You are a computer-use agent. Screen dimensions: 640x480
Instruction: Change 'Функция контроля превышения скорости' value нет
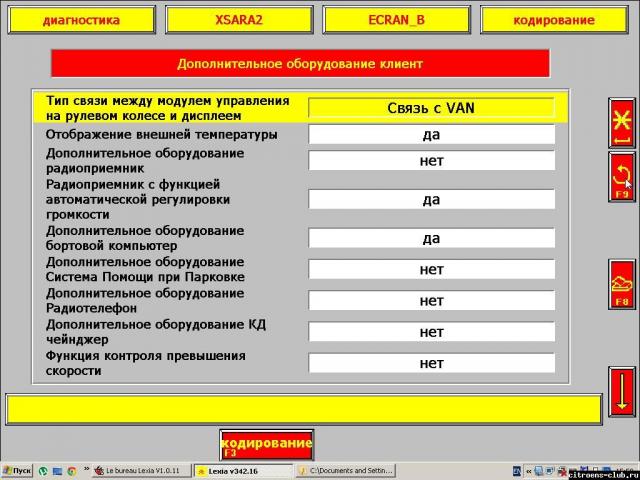[431, 363]
